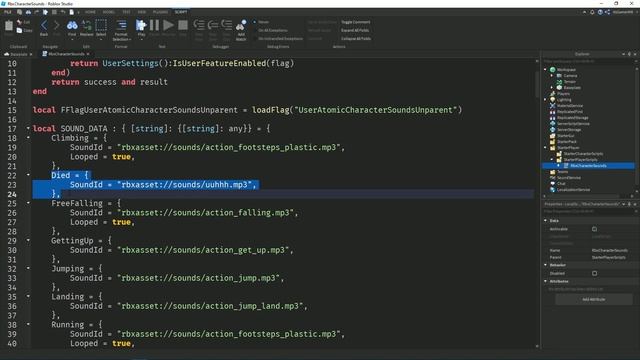
Task: Select Terrain in the Explorer tree
Action: 569,82
